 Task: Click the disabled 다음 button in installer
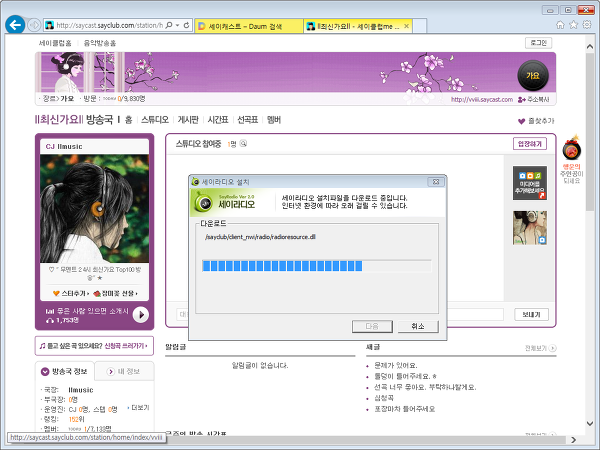pyautogui.click(x=372, y=326)
